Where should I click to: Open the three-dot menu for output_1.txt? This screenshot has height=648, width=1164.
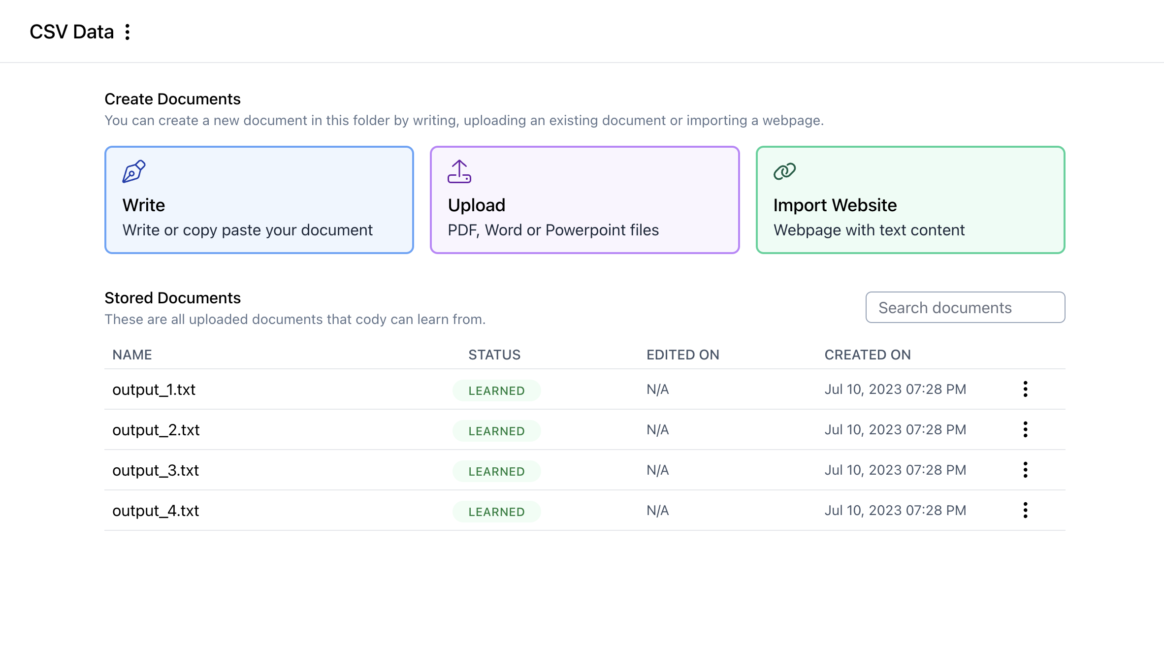(1025, 389)
